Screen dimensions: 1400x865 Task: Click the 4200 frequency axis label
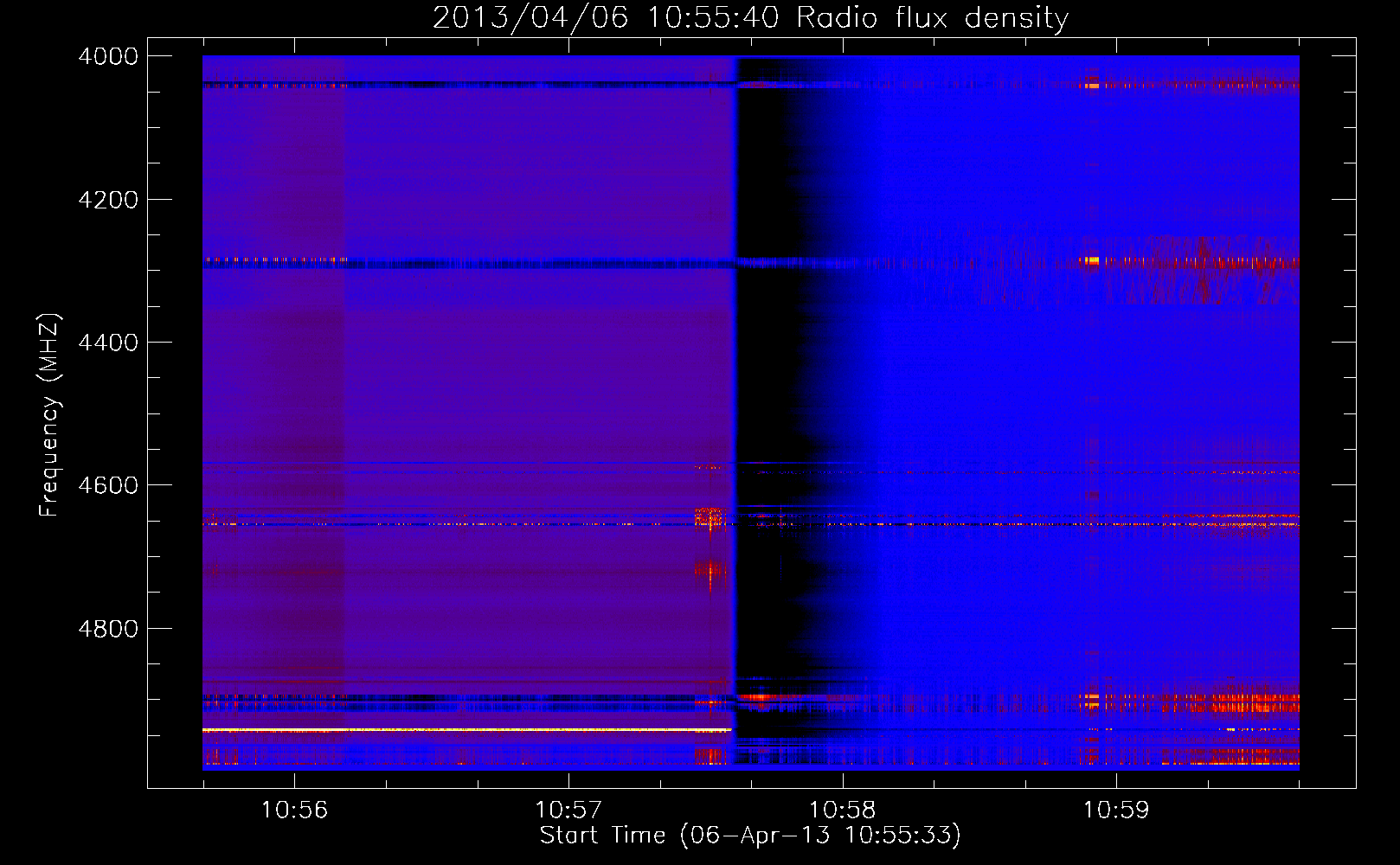tap(108, 200)
